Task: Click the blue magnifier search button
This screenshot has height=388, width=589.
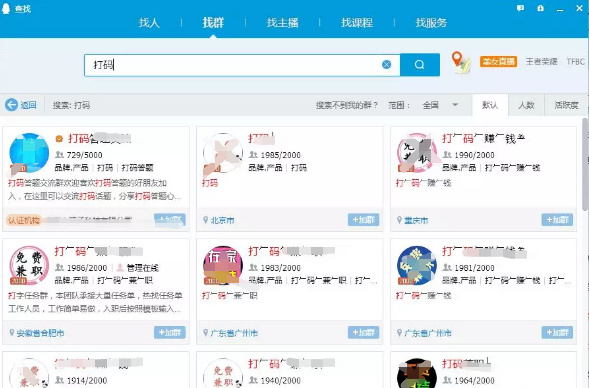Action: tap(420, 65)
